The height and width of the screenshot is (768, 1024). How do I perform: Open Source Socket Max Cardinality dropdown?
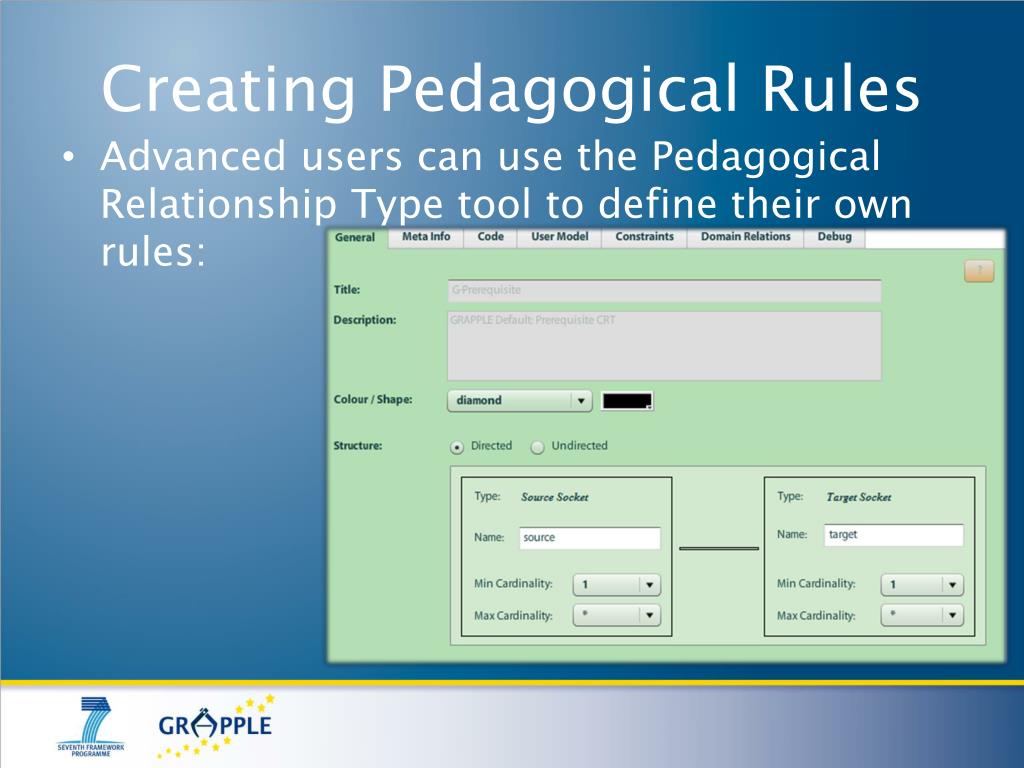616,615
